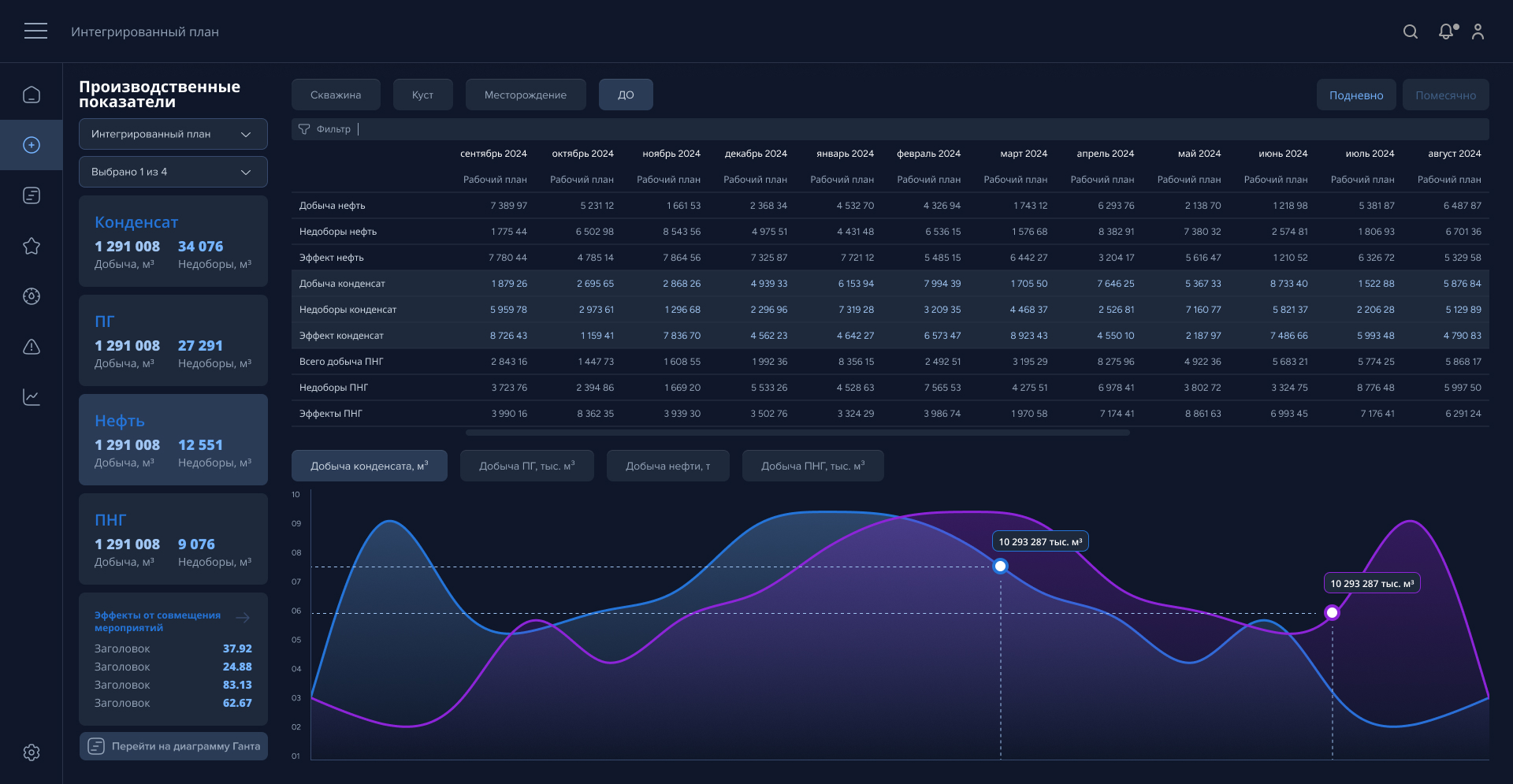Select the Нефть indicator card

click(173, 440)
